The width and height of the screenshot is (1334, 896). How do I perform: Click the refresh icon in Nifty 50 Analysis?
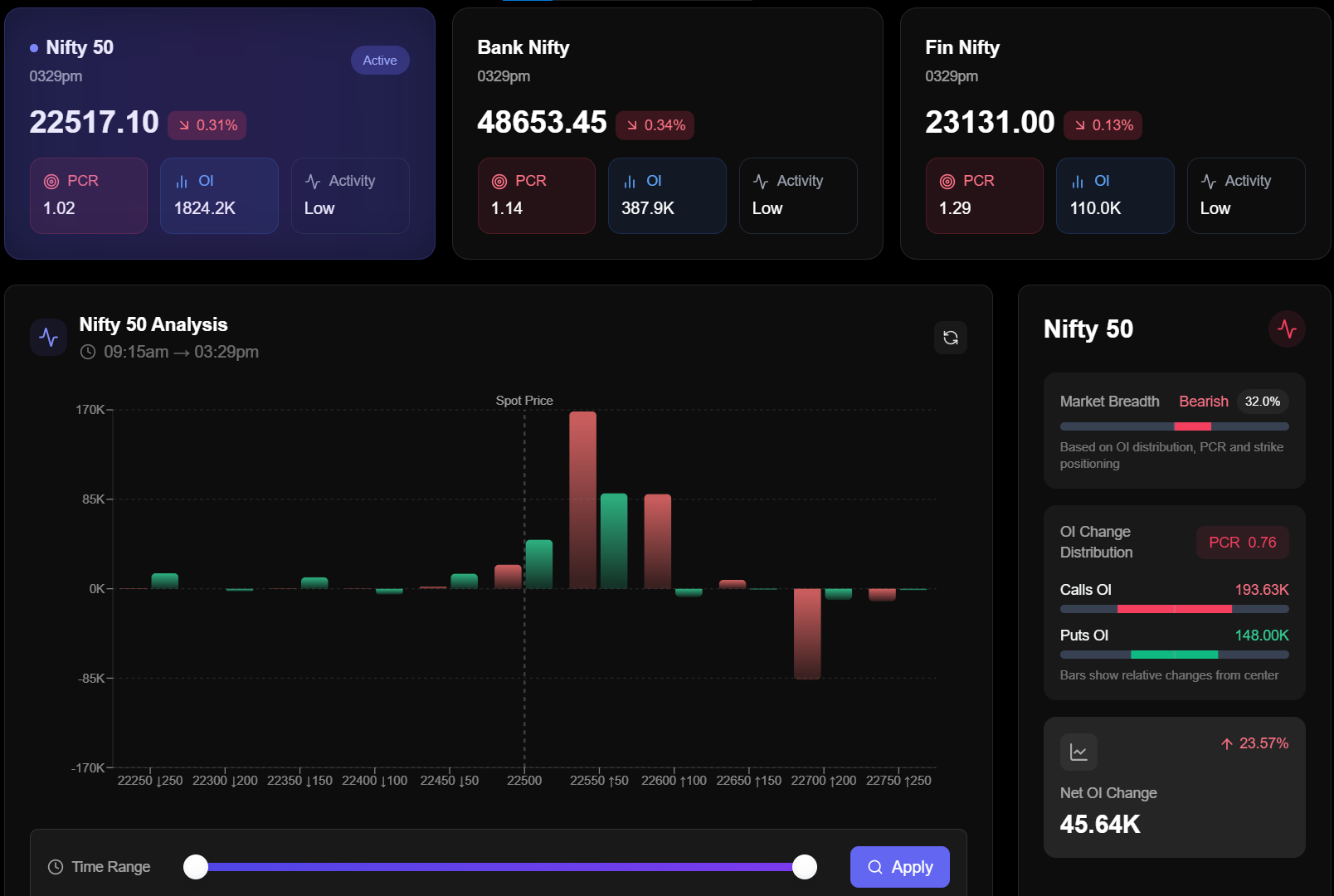coord(951,338)
